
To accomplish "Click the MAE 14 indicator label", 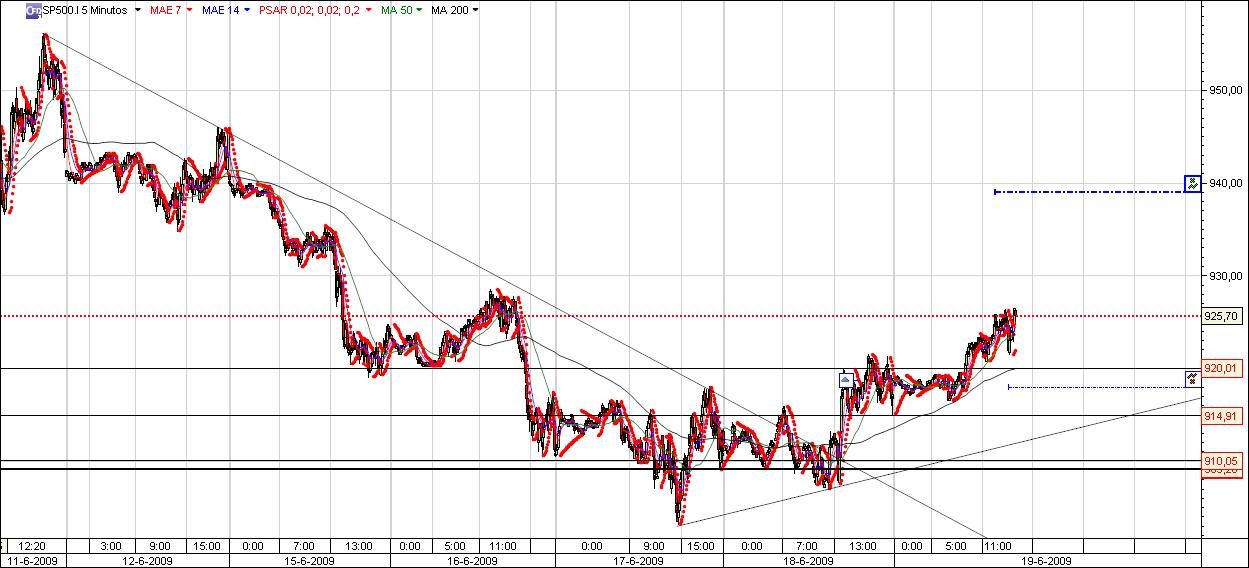I will coord(219,10).
